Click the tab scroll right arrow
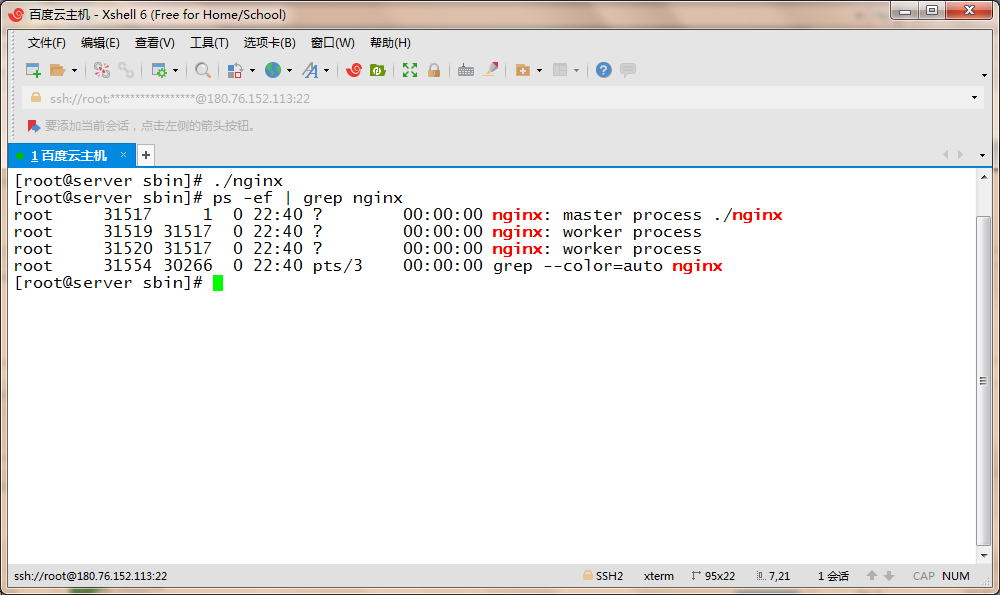 point(960,155)
